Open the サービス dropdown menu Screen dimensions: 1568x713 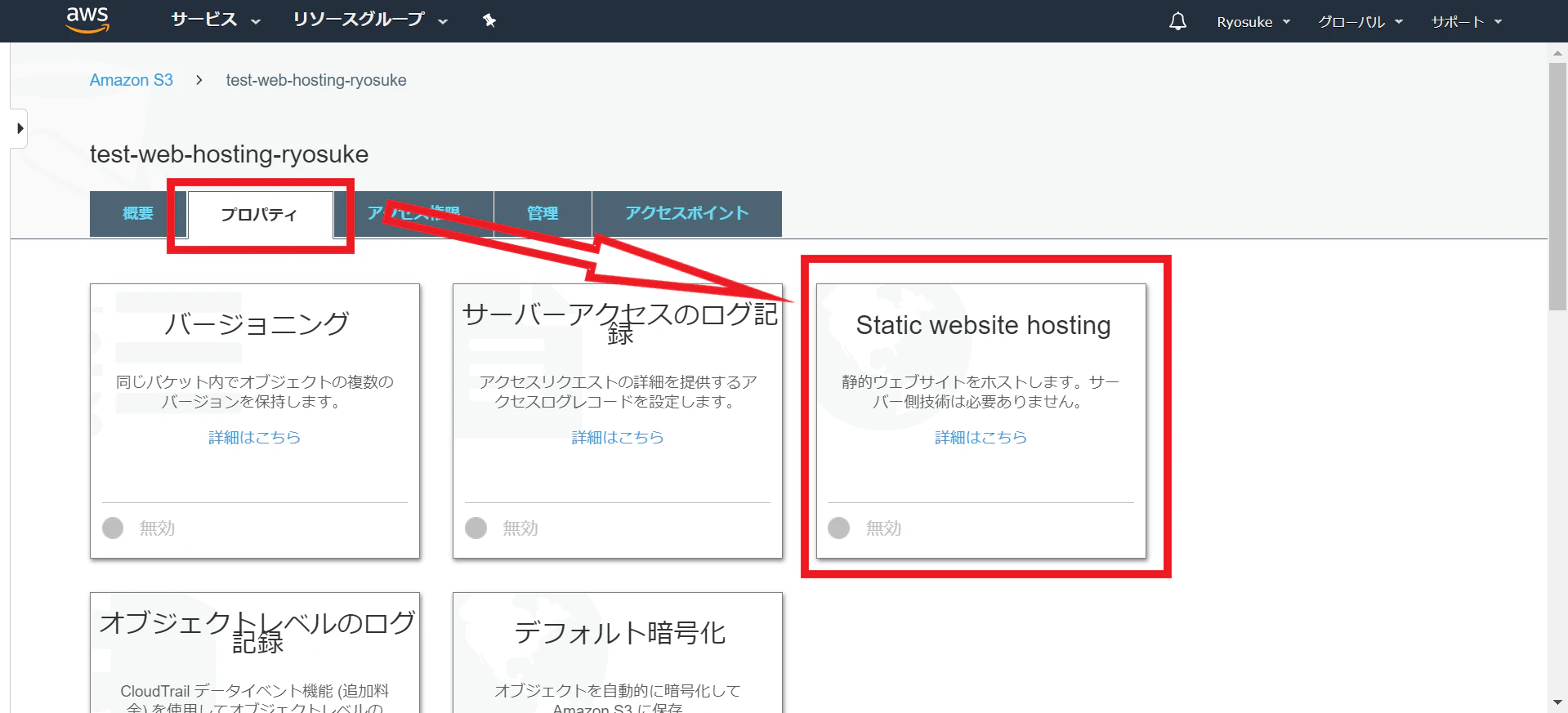coord(216,20)
